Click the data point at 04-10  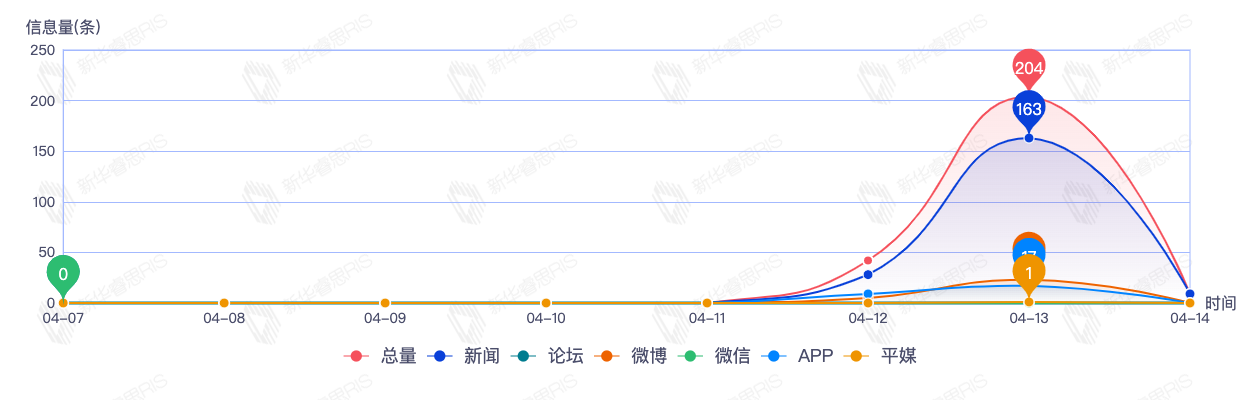pos(546,303)
